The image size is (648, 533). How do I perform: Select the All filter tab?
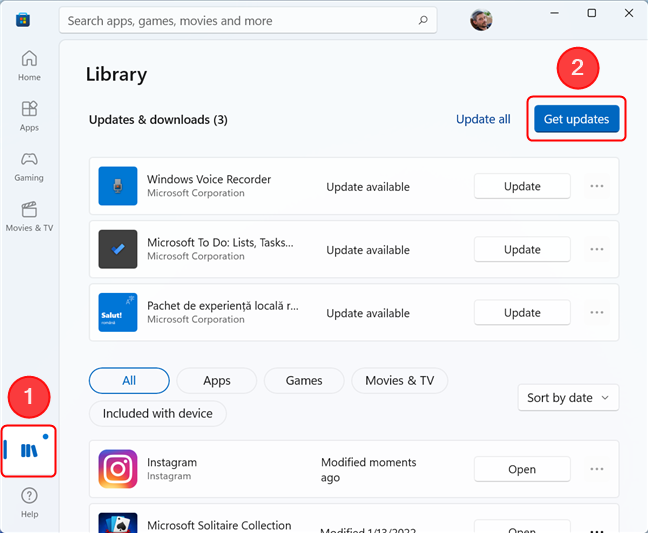click(x=129, y=381)
